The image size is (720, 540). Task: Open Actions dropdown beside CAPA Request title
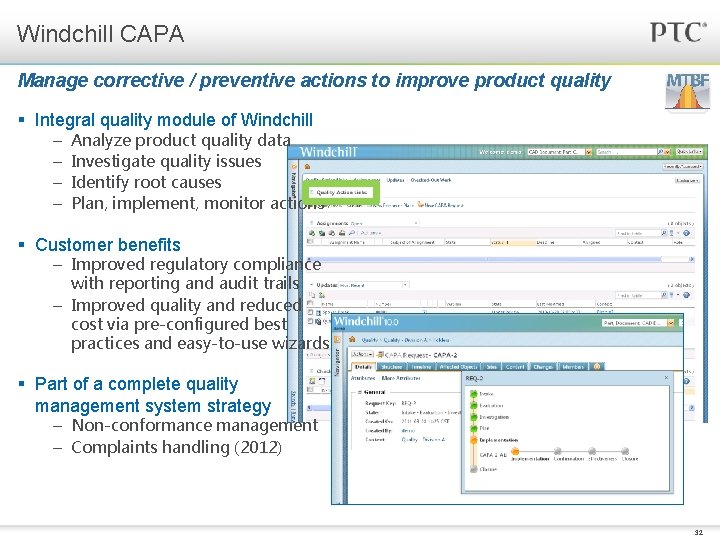[362, 354]
